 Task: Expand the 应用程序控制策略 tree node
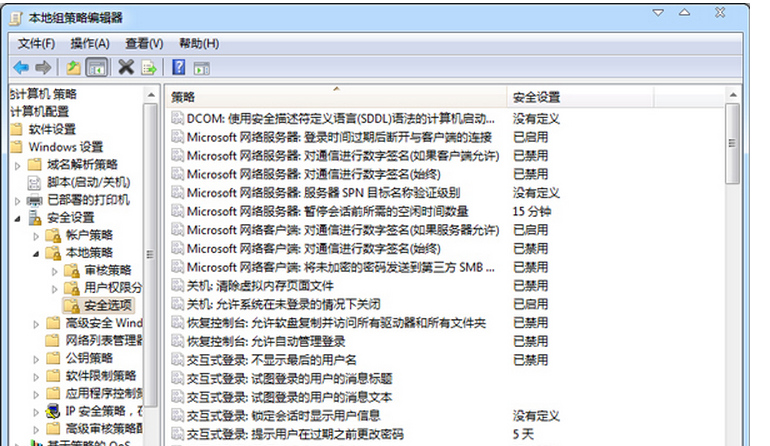(36, 394)
